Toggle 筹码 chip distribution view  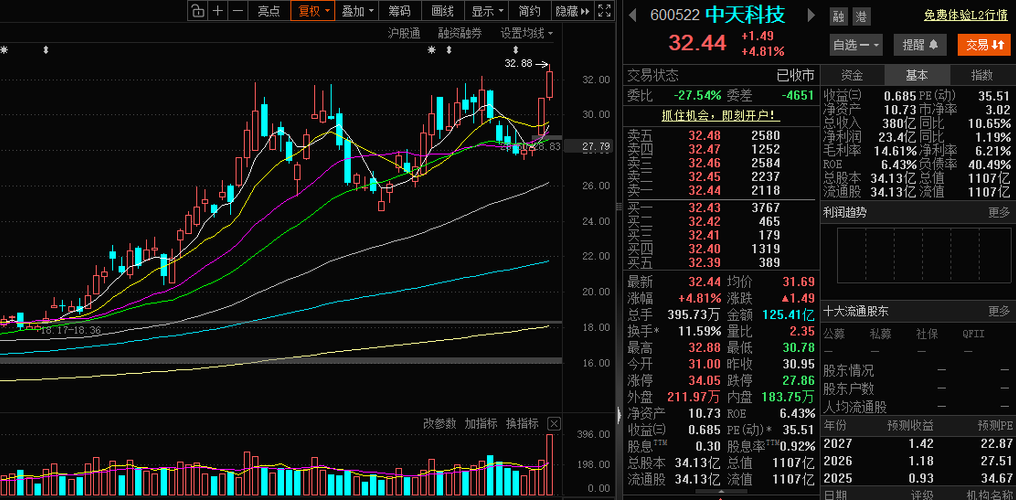pos(400,10)
